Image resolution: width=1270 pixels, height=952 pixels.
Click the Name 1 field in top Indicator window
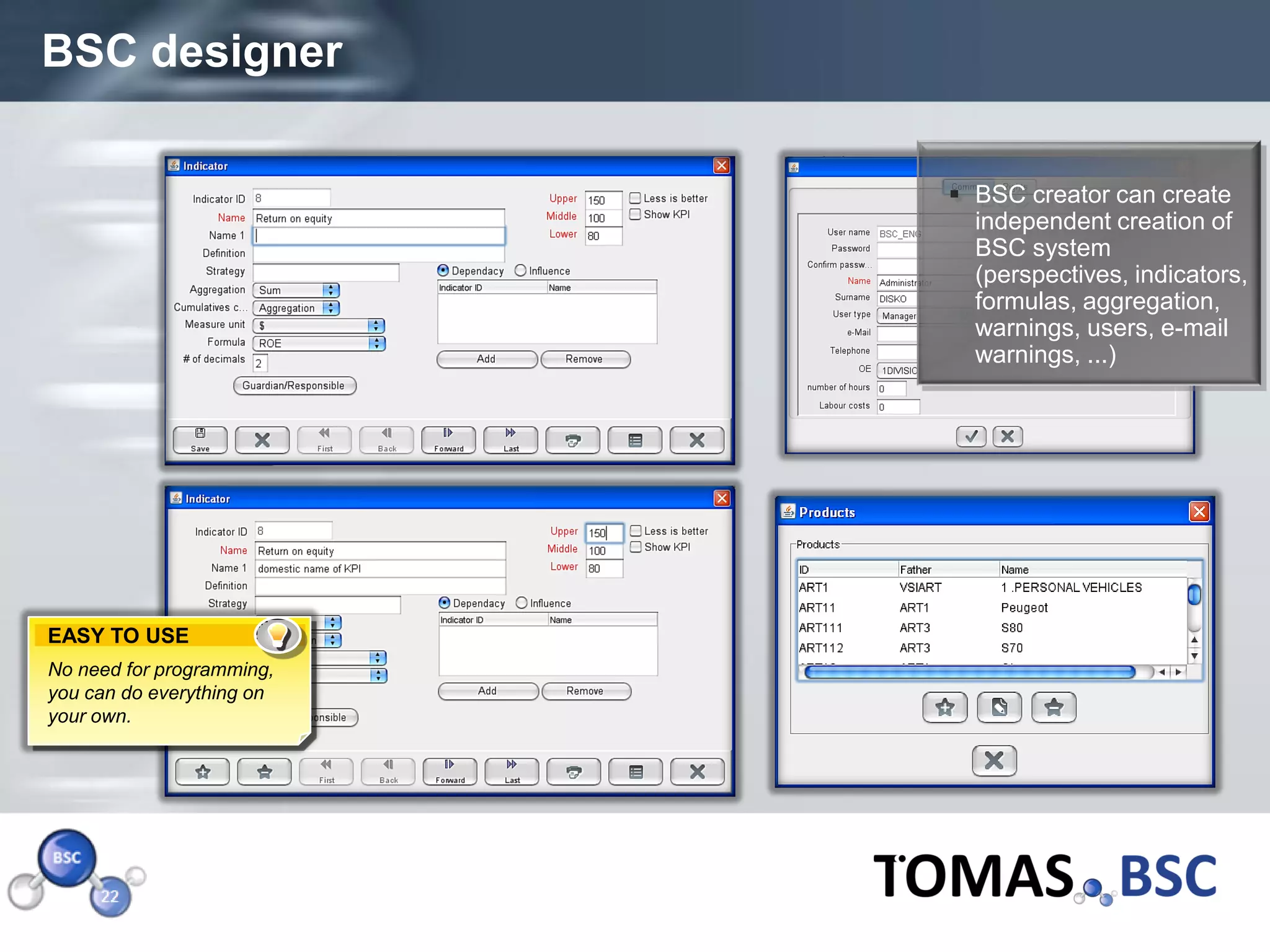point(379,236)
